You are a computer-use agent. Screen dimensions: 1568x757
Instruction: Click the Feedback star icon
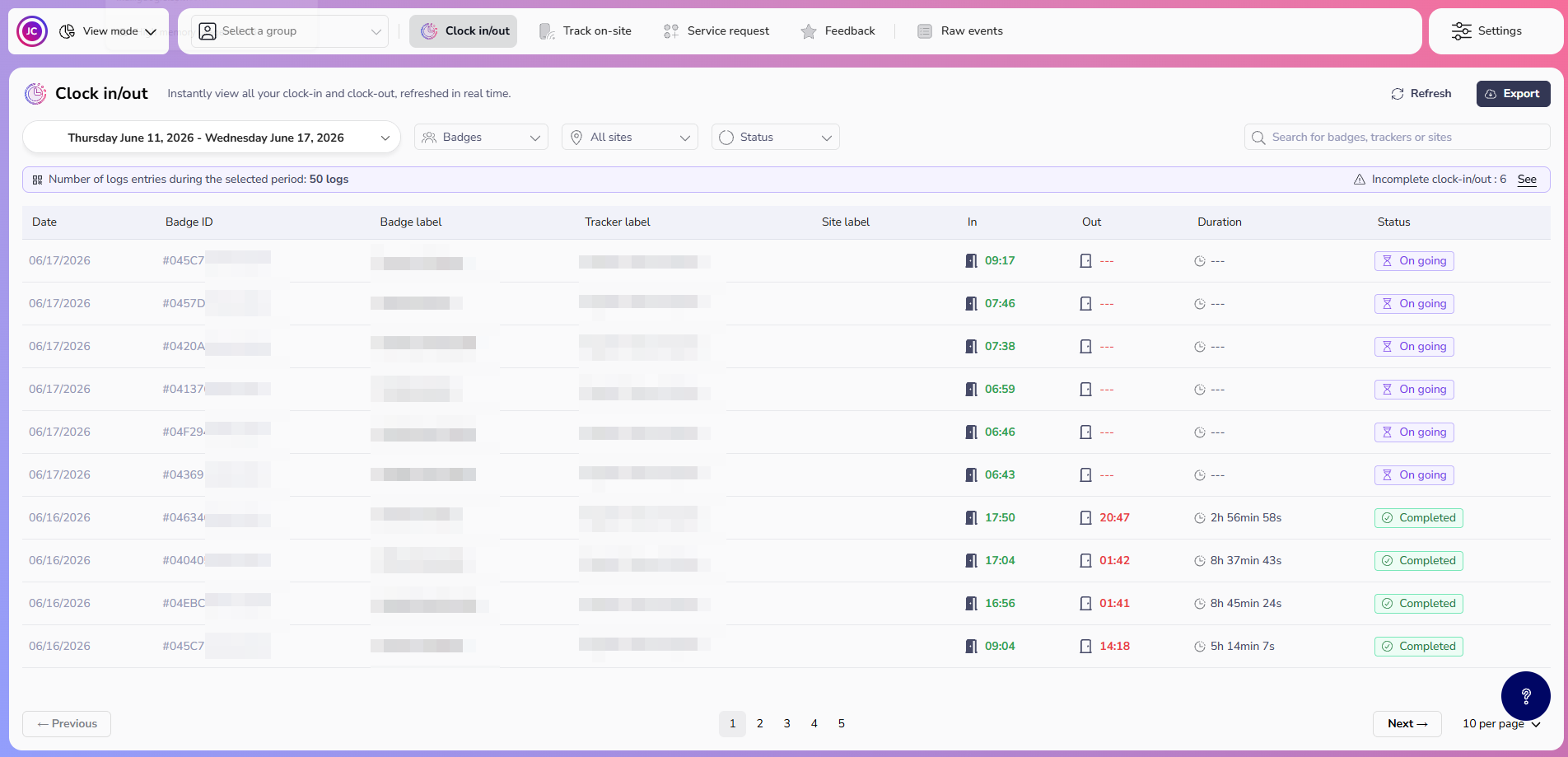tap(809, 31)
